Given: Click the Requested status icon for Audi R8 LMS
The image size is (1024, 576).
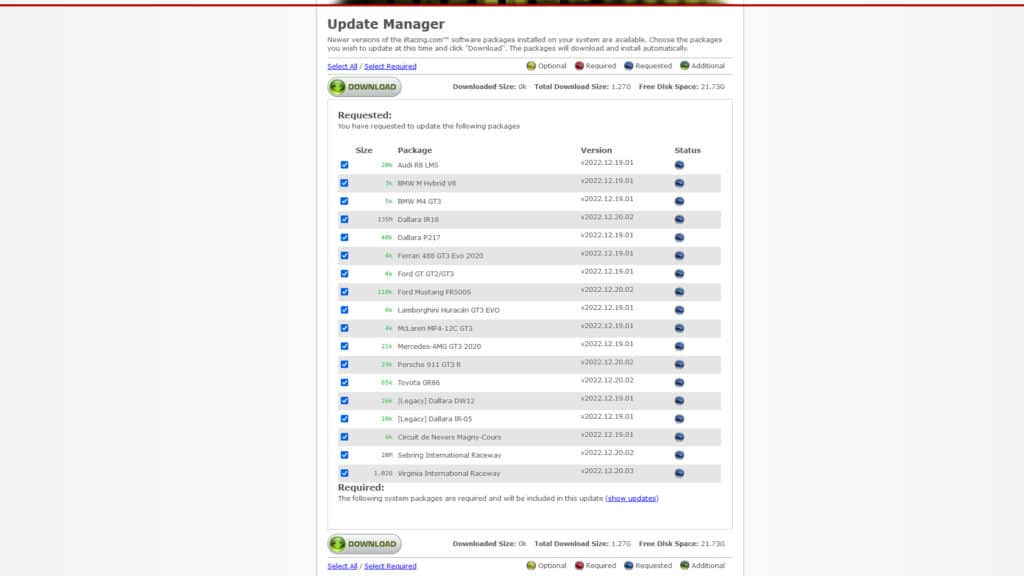Looking at the screenshot, I should (679, 165).
